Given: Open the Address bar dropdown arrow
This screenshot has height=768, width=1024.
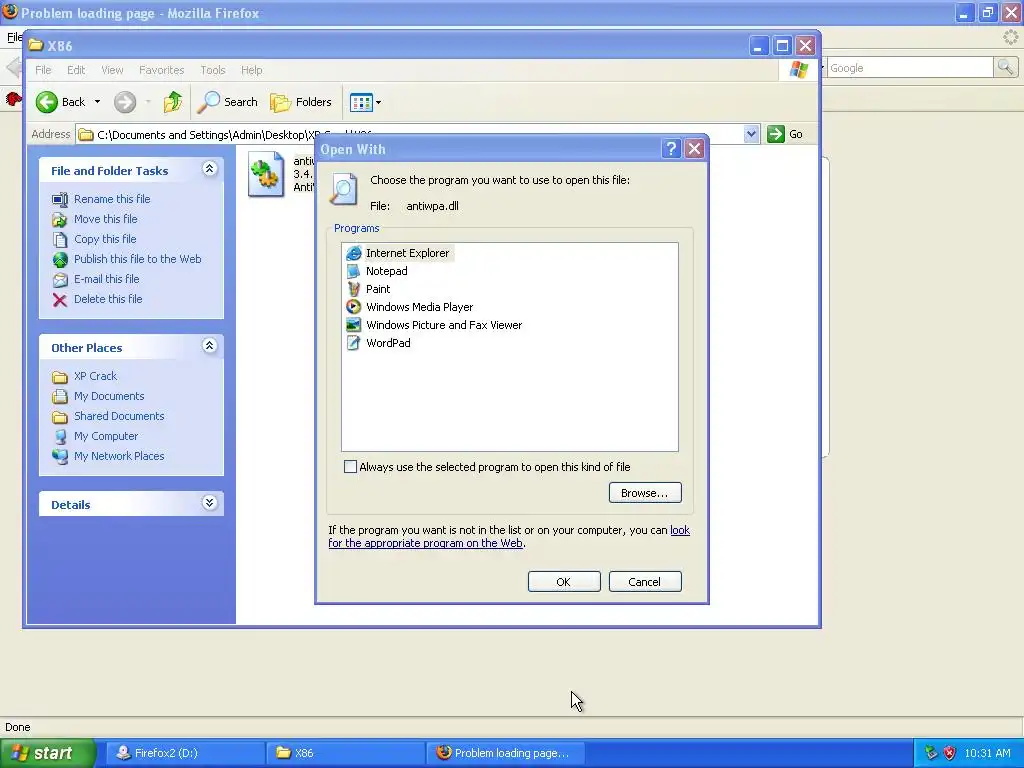Looking at the screenshot, I should point(751,134).
